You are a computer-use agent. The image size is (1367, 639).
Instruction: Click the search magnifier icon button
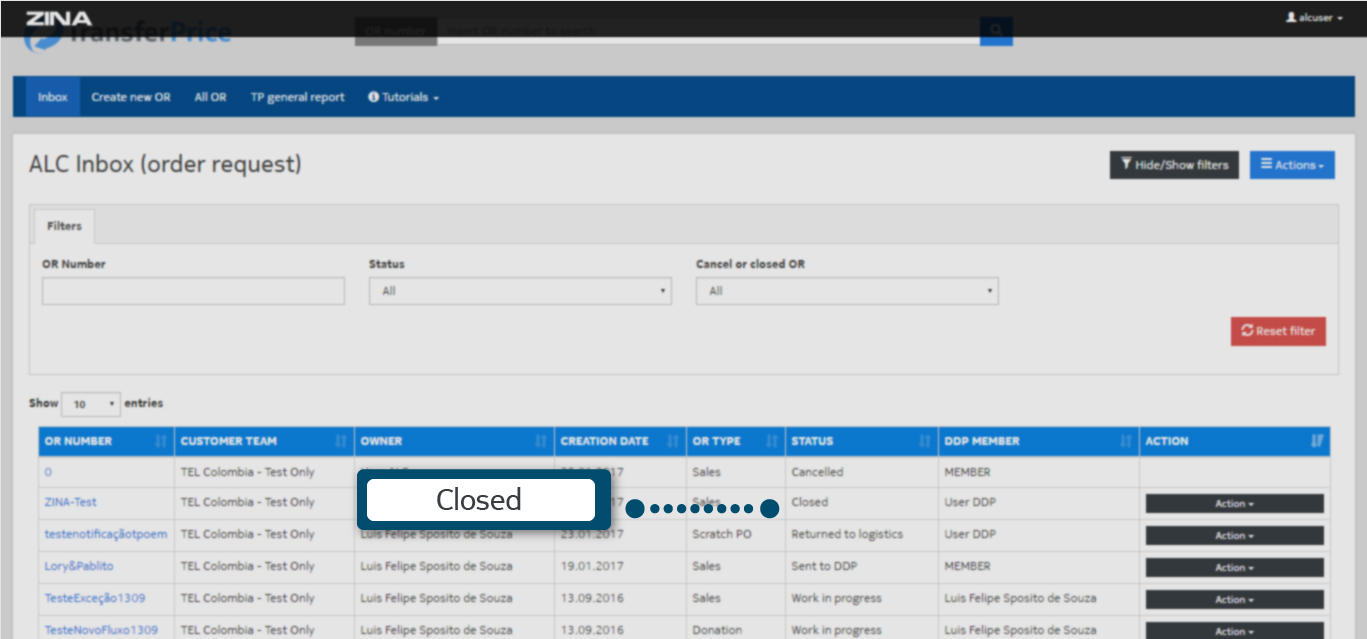996,31
